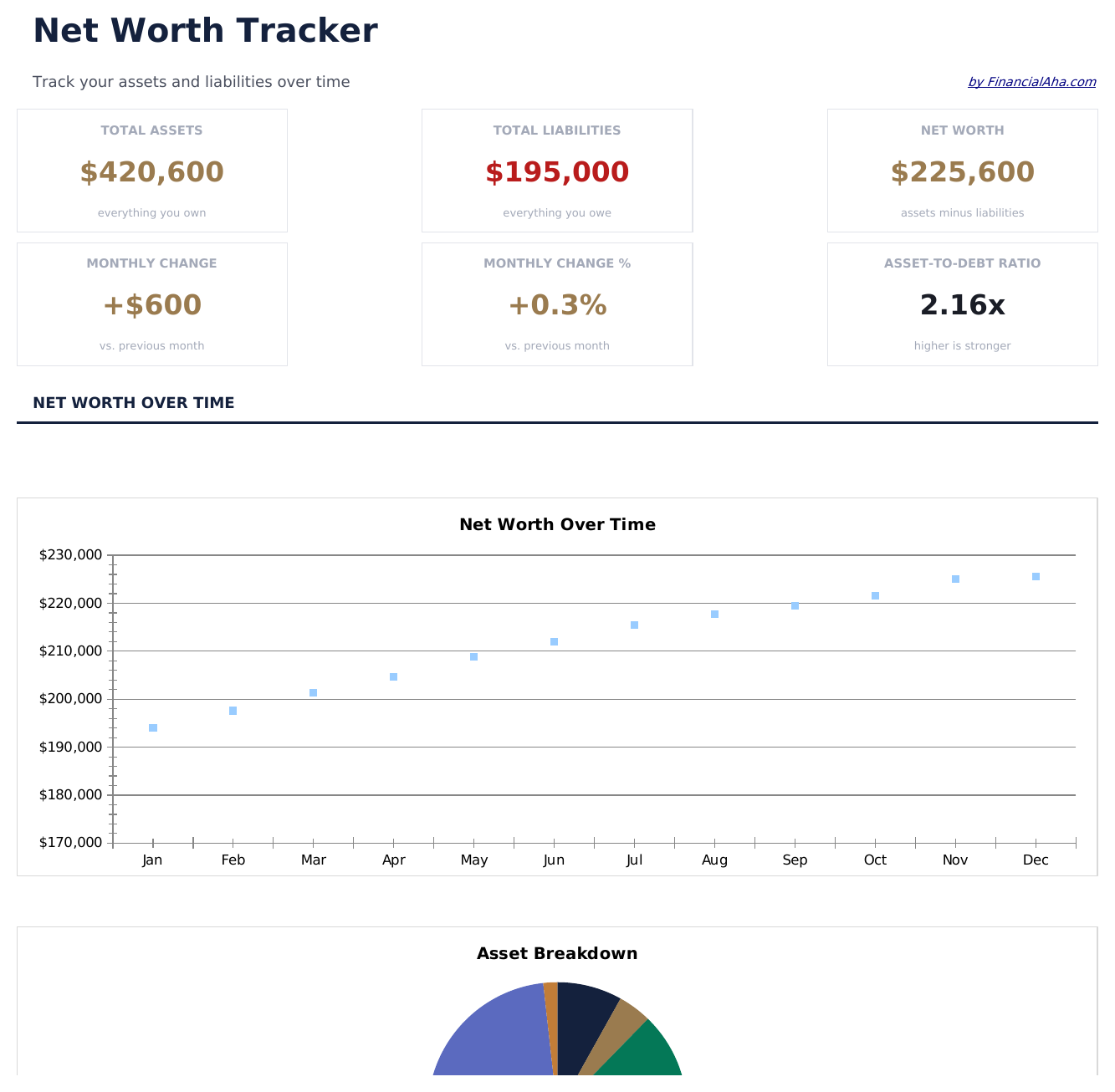The image size is (1115, 1092).
Task: Select the green pie chart slice
Action: click(x=644, y=1054)
